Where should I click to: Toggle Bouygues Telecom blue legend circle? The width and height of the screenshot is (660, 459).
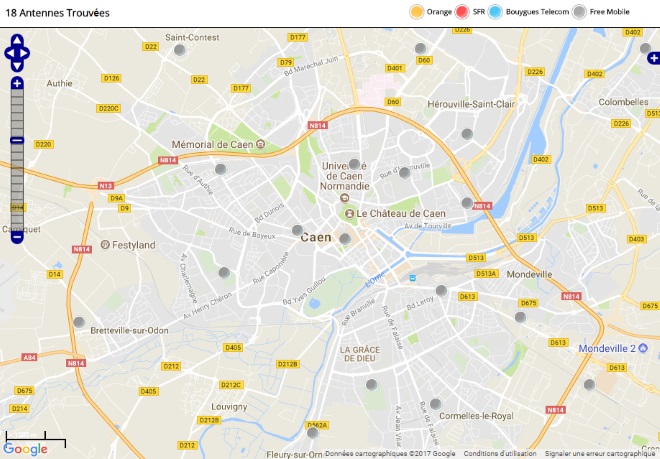pos(495,12)
